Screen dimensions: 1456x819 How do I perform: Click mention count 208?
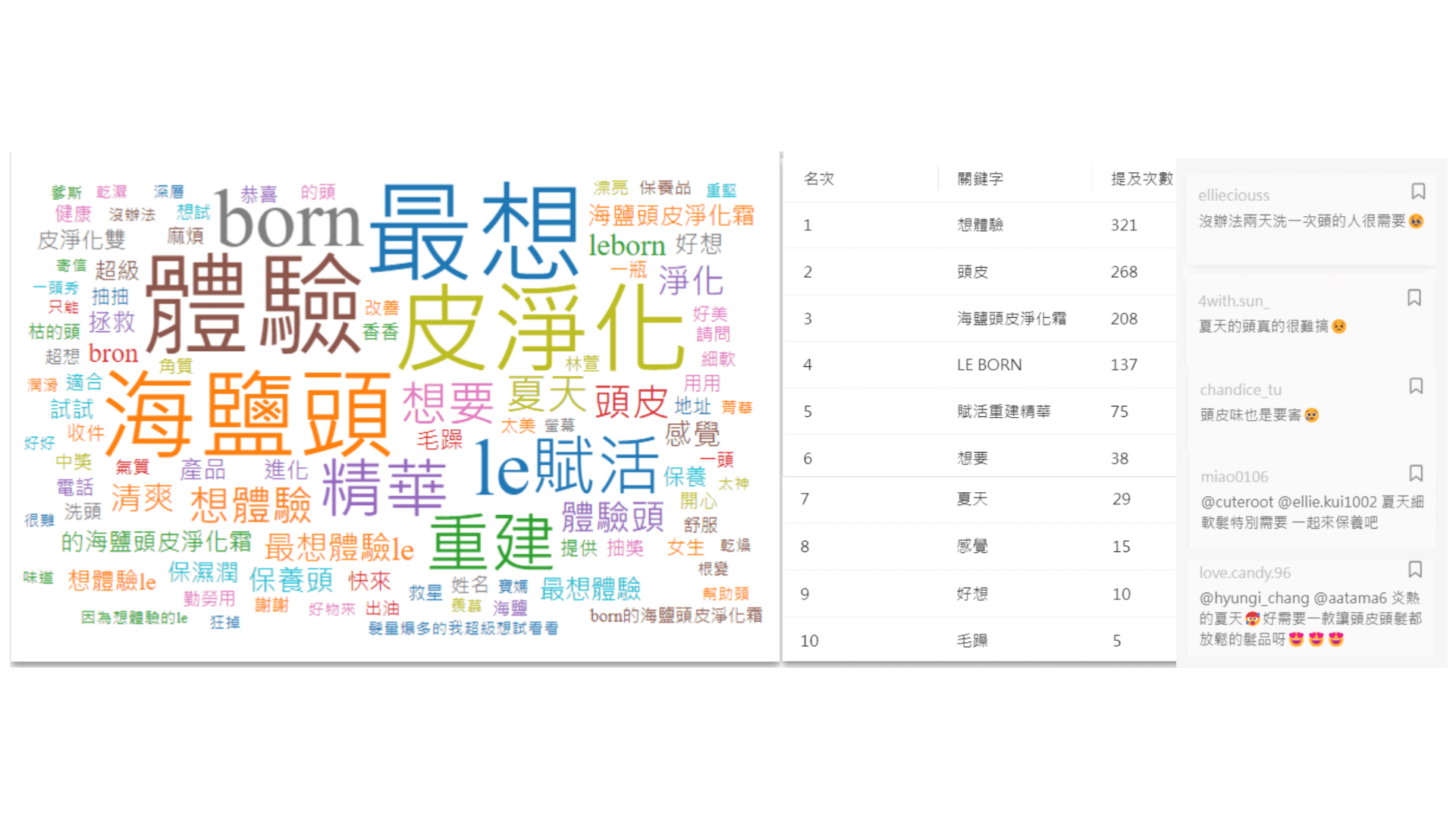tap(1124, 318)
